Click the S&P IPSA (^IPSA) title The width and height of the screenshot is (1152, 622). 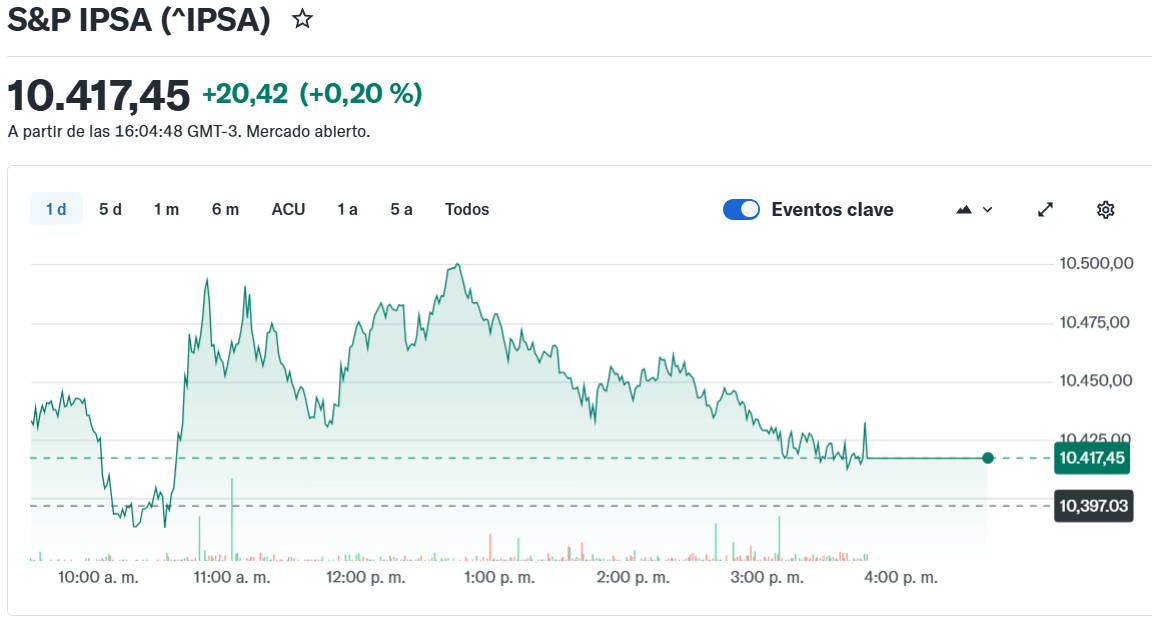click(139, 20)
